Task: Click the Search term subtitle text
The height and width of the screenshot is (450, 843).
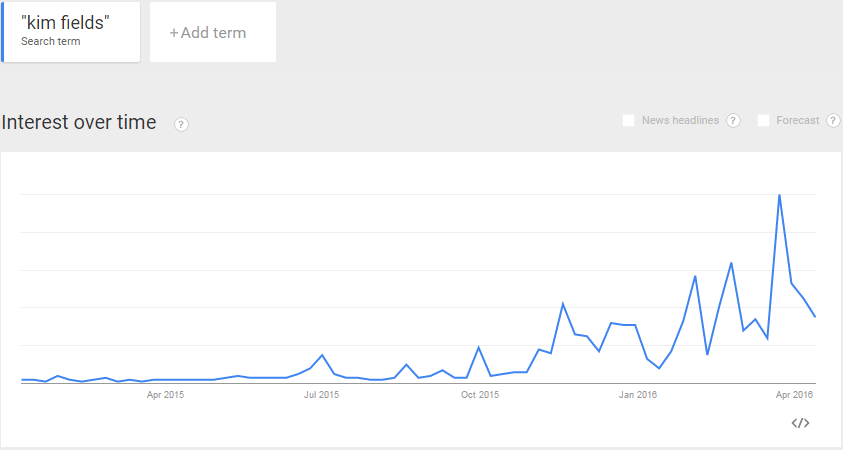Action: tap(51, 41)
